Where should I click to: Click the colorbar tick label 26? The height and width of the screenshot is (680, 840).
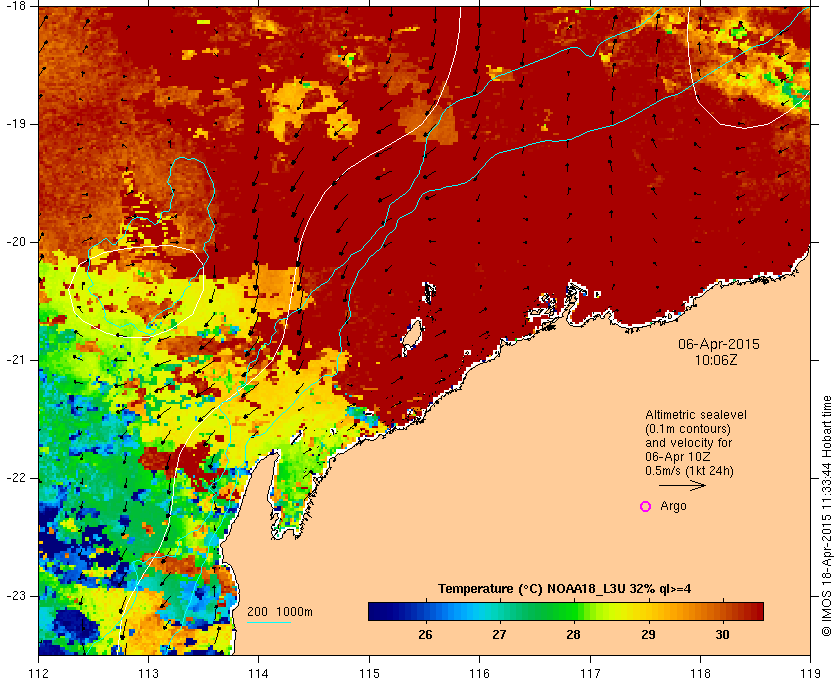pos(425,634)
